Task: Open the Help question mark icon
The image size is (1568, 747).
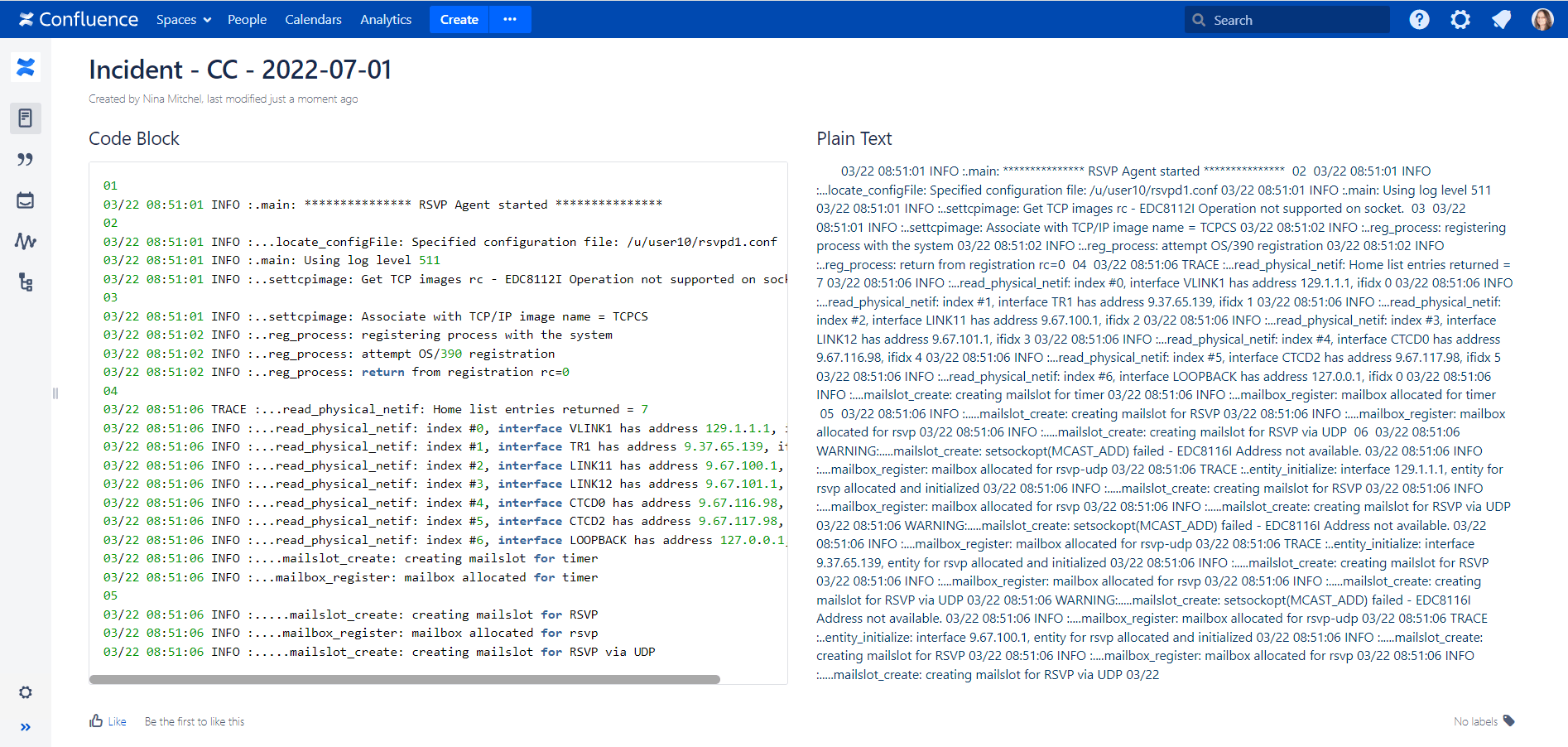Action: pos(1419,19)
